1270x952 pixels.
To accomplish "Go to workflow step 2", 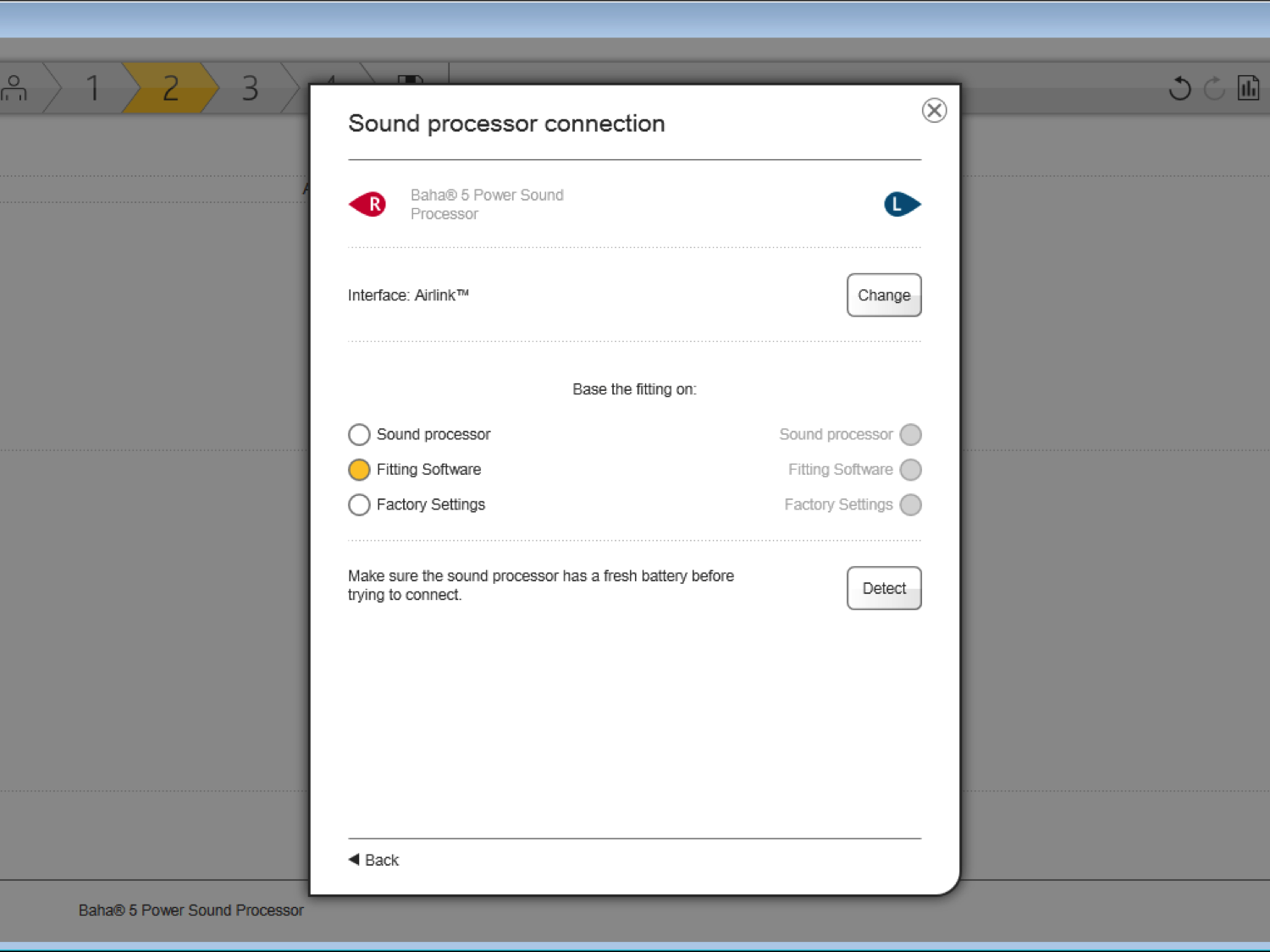I will [x=170, y=88].
